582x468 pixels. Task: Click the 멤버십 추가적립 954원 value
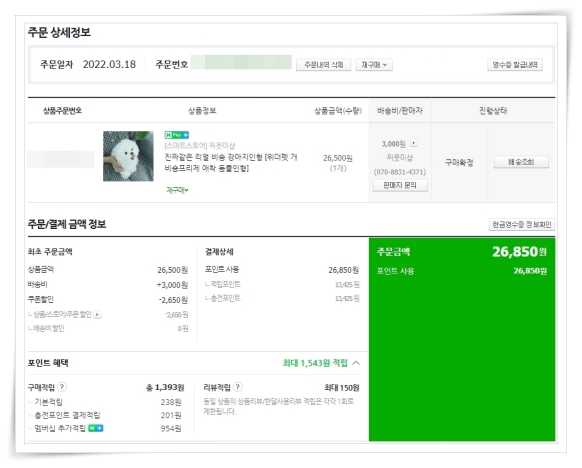[171, 428]
